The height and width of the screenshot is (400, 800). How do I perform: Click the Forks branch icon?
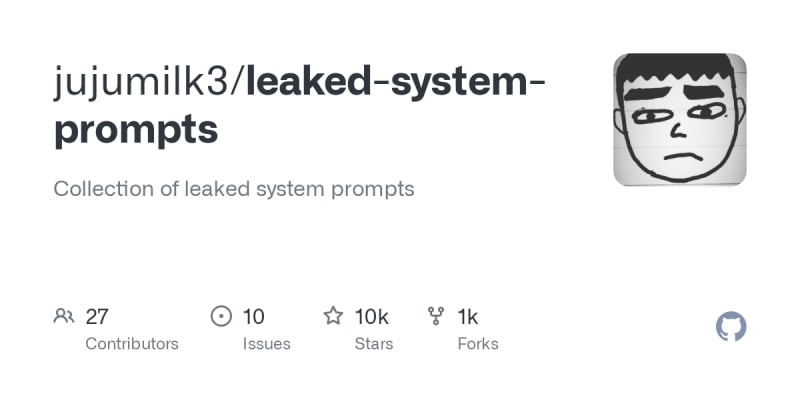pos(436,317)
